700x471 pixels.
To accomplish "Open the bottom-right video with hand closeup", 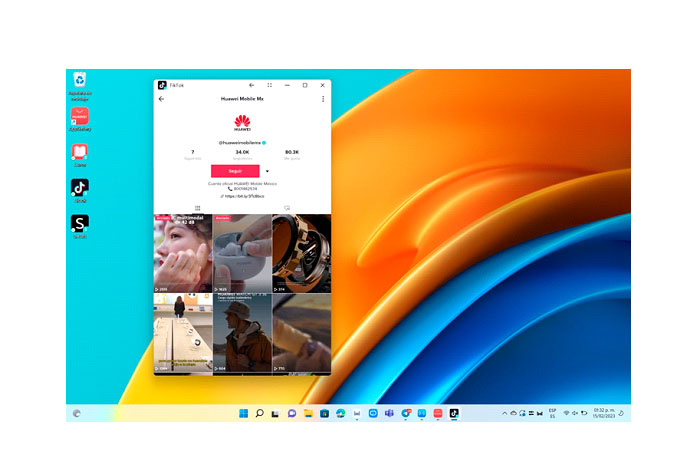I will 302,333.
